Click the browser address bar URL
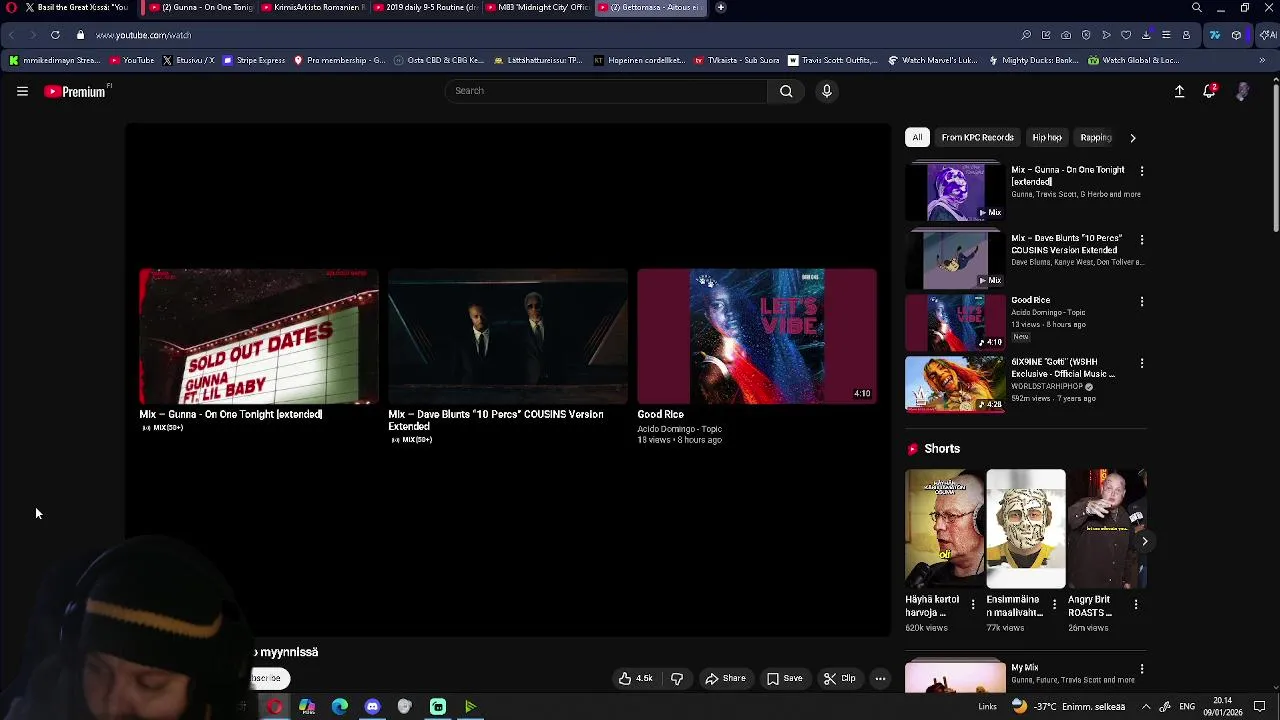Viewport: 1280px width, 720px height. click(143, 35)
